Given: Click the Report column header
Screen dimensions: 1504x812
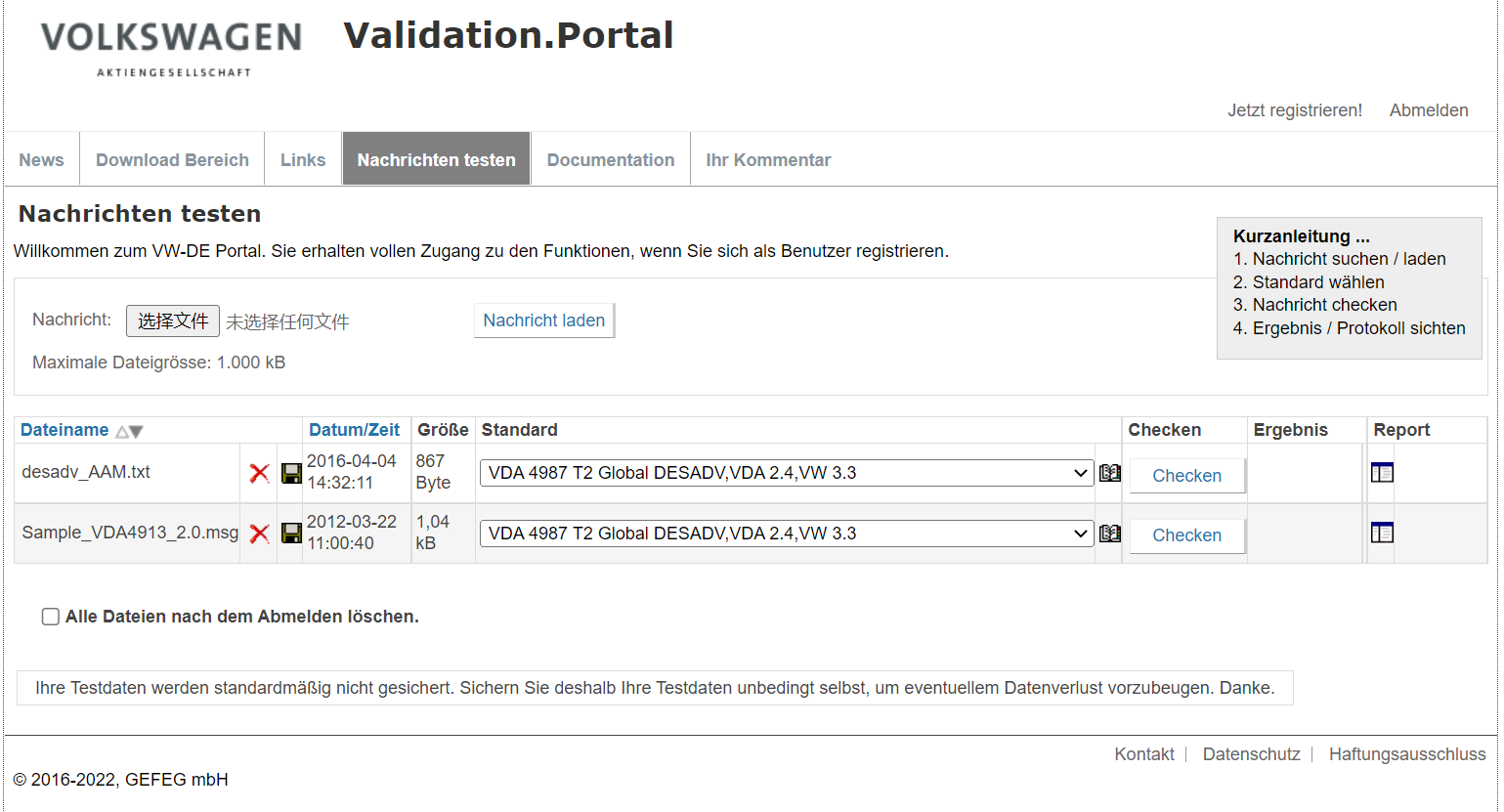Looking at the screenshot, I should click(x=1401, y=430).
